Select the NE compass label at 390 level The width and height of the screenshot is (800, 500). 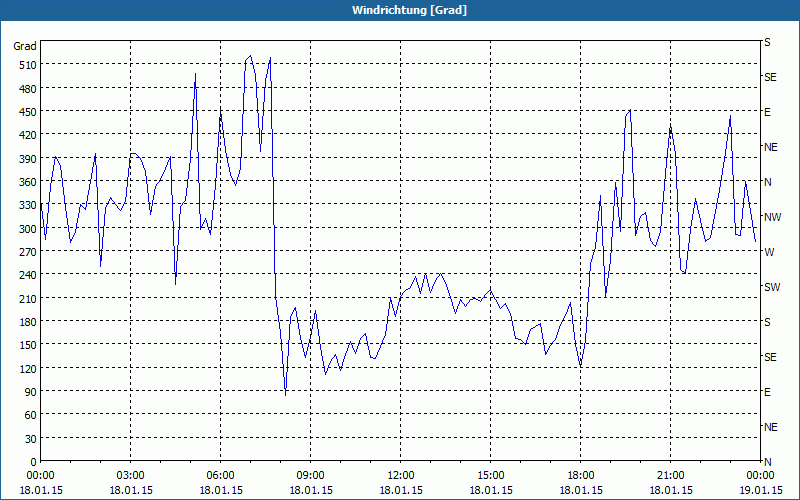coord(771,147)
